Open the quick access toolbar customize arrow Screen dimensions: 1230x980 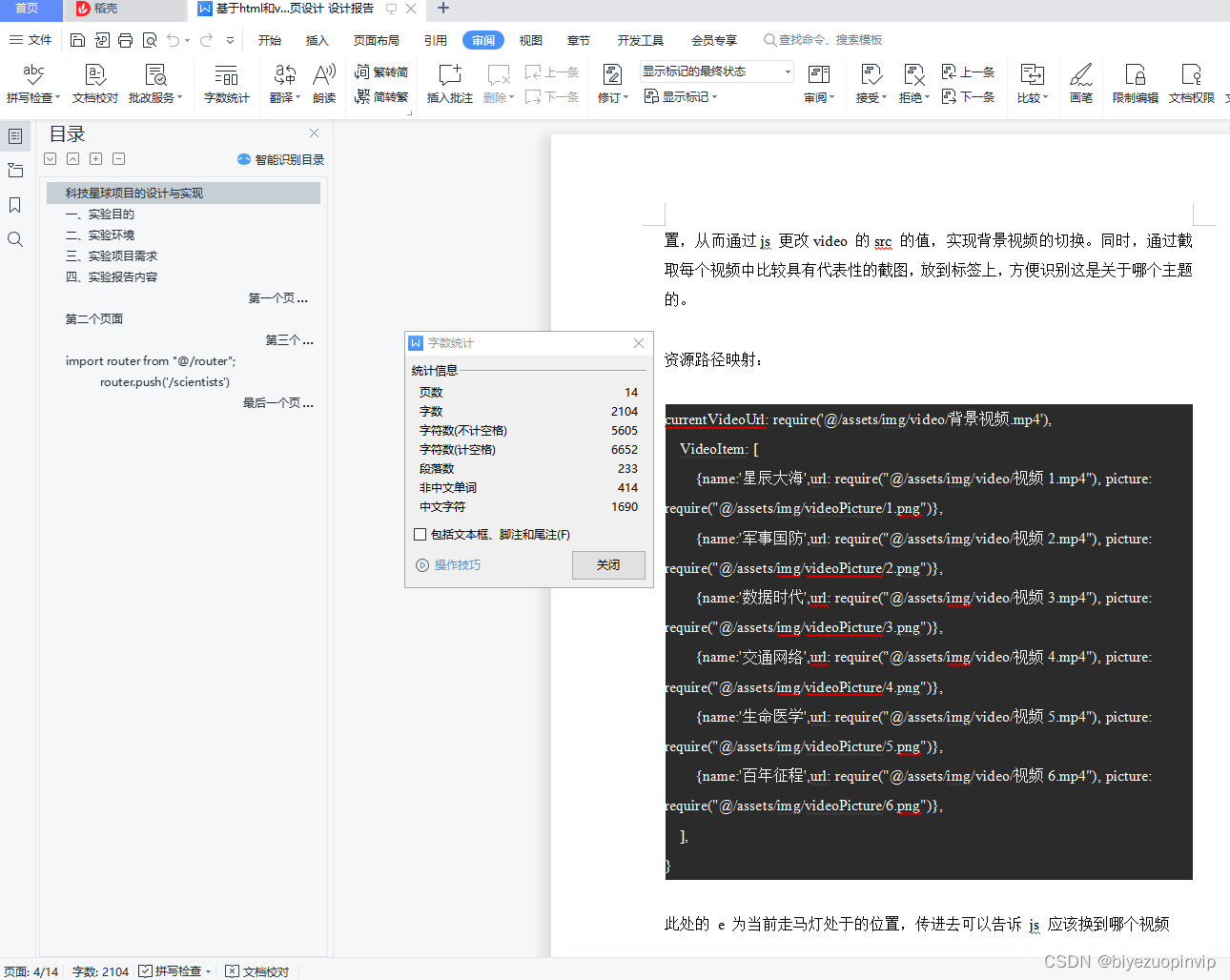pyautogui.click(x=230, y=40)
